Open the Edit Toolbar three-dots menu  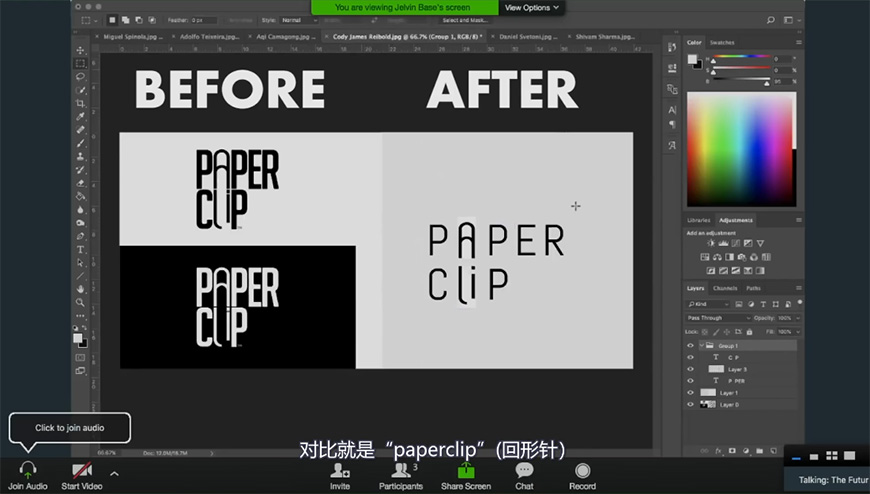80,316
